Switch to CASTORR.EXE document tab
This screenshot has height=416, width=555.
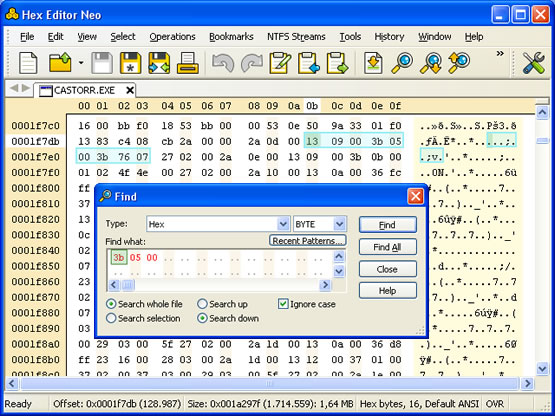pyautogui.click(x=84, y=90)
